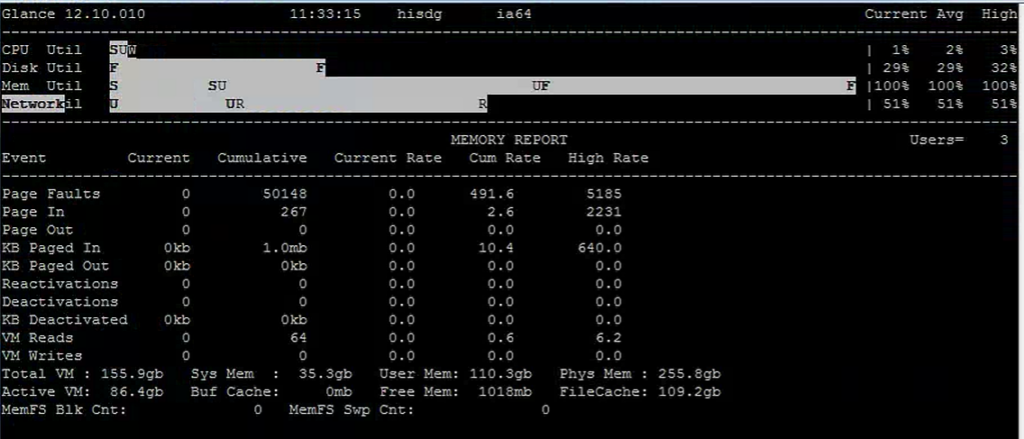Click the Mem Util usage bar
Screen dimensions: 1024x439
(x=483, y=86)
